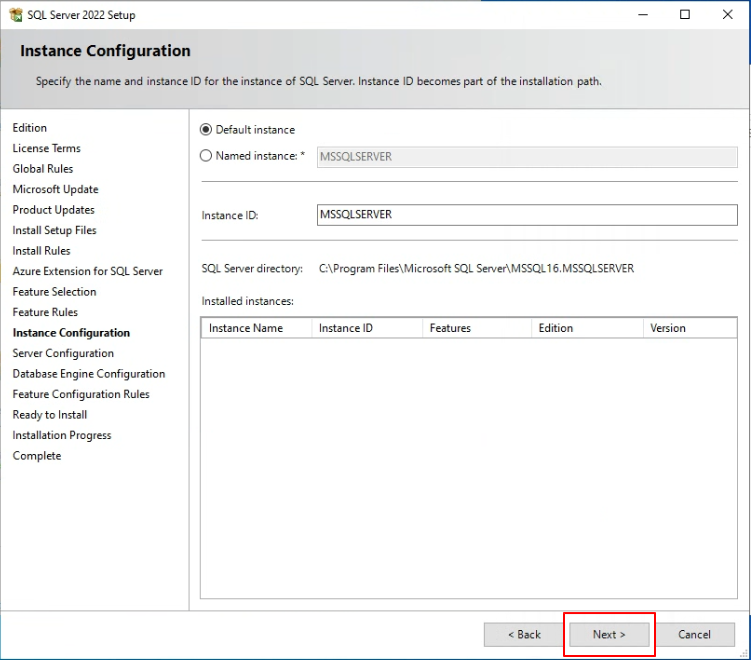Minimize the SQL Server 2022 Setup window

coord(643,15)
